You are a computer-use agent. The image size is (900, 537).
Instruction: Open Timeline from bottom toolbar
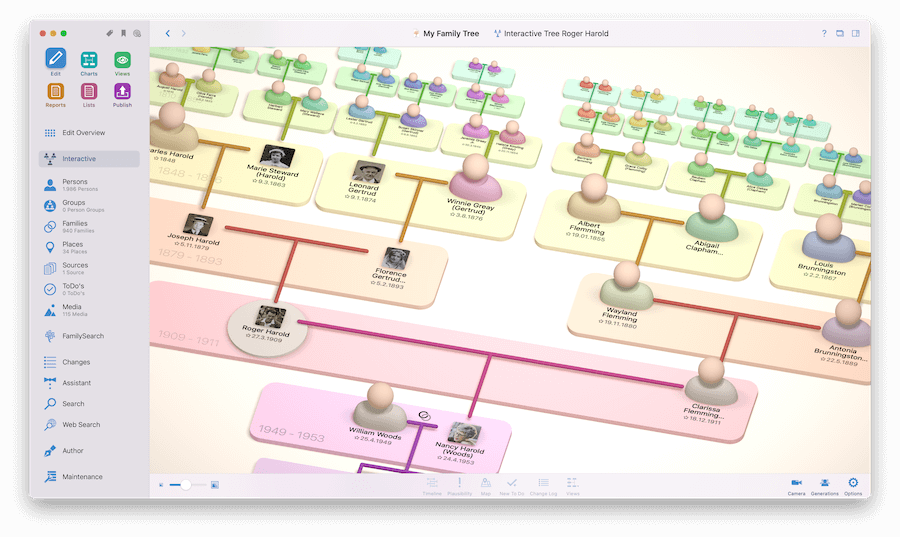[x=432, y=486]
